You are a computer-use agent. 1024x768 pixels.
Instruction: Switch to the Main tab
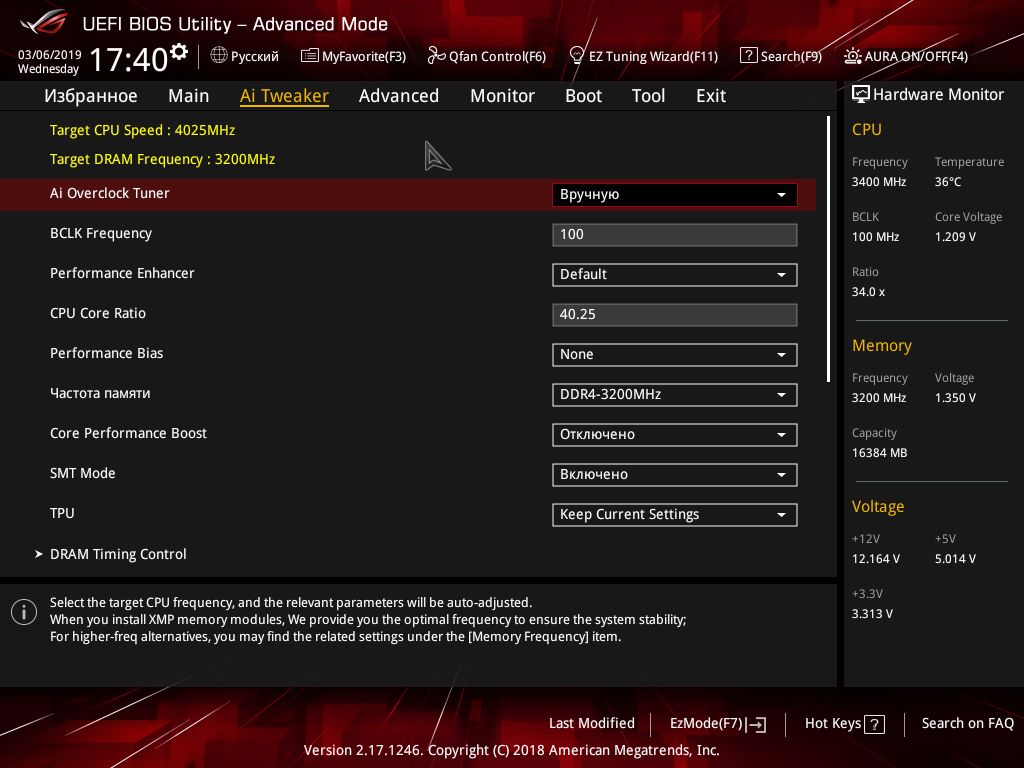pyautogui.click(x=189, y=96)
